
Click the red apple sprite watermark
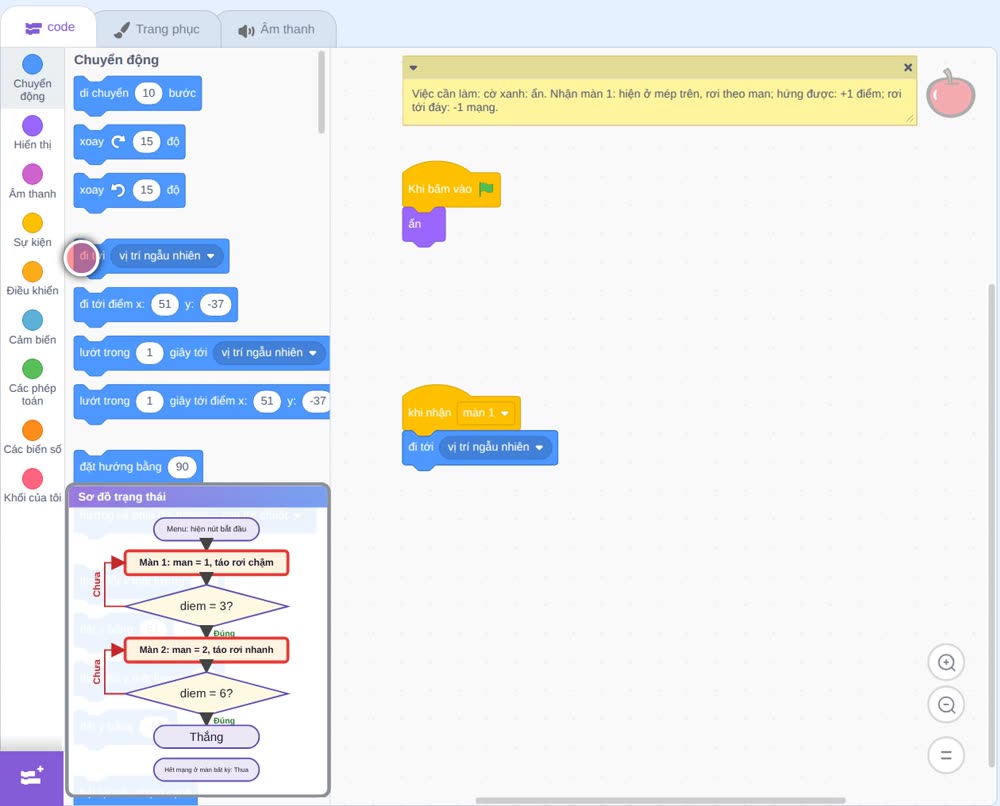coord(950,93)
